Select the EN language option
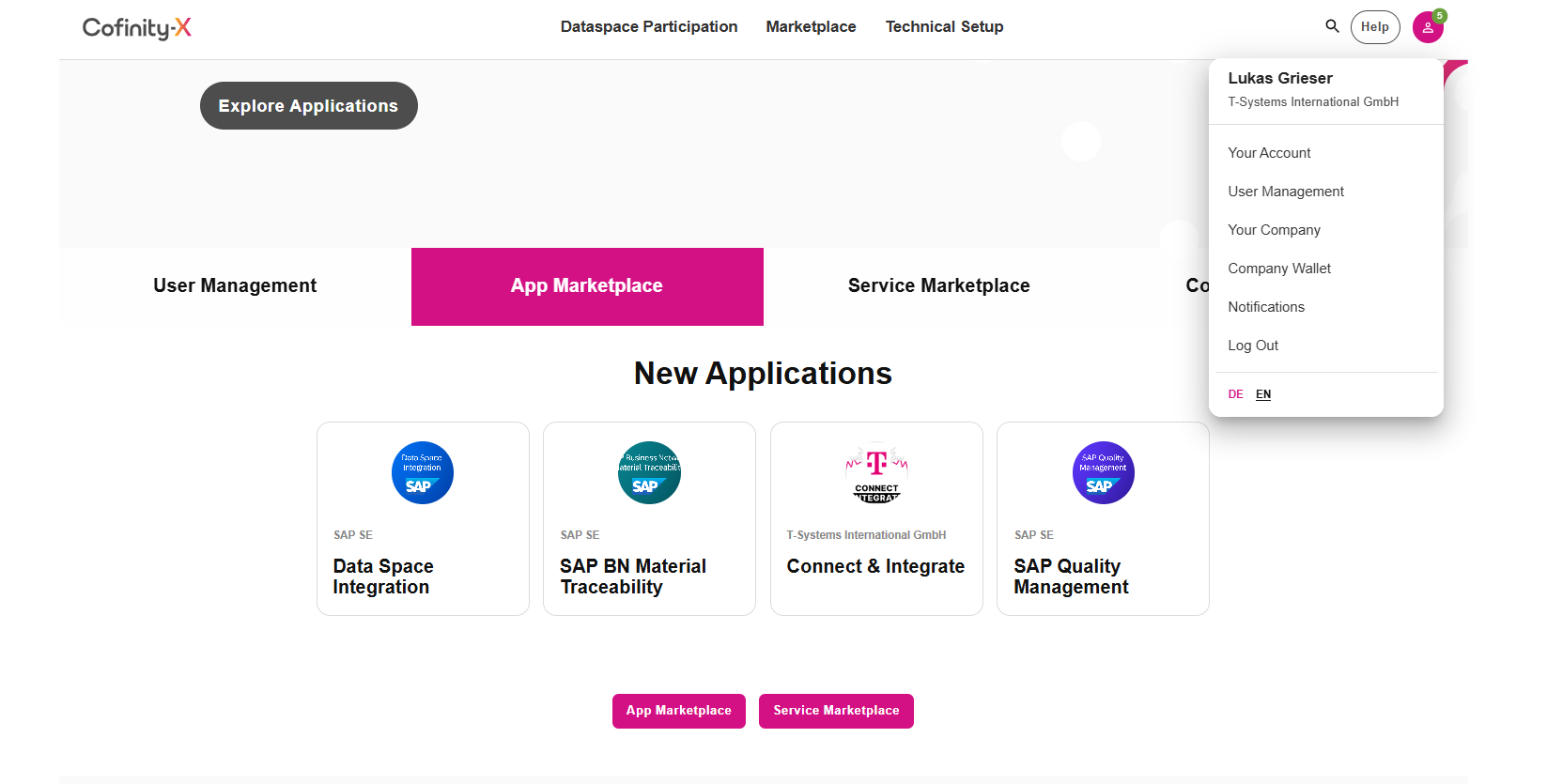 click(1263, 394)
